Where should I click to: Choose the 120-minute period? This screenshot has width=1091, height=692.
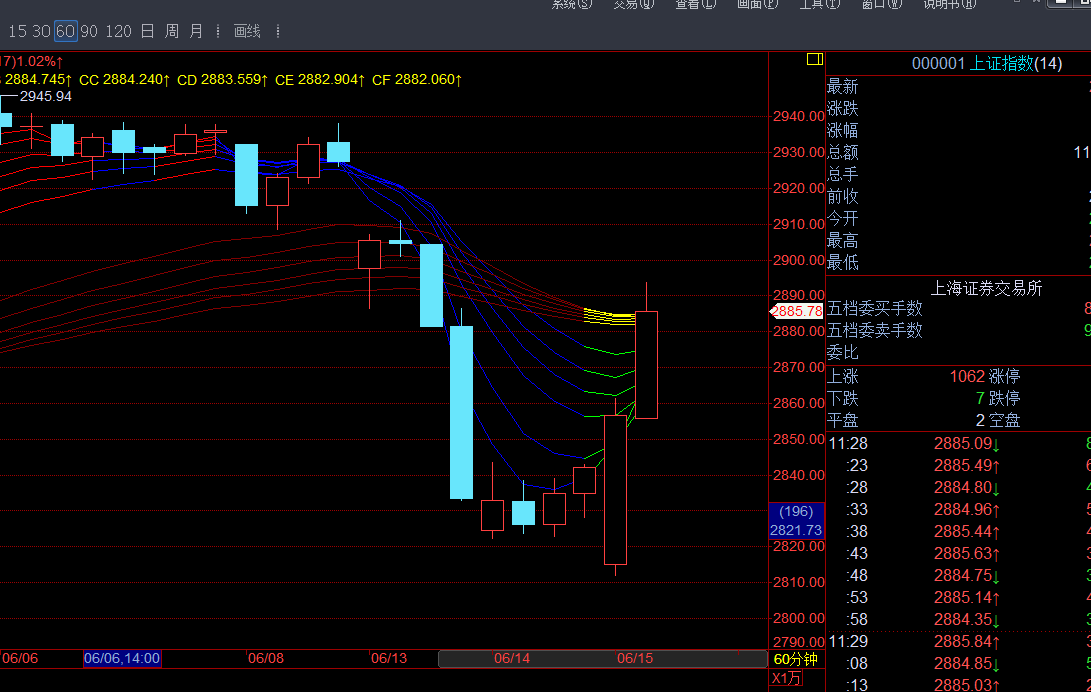pyautogui.click(x=118, y=32)
